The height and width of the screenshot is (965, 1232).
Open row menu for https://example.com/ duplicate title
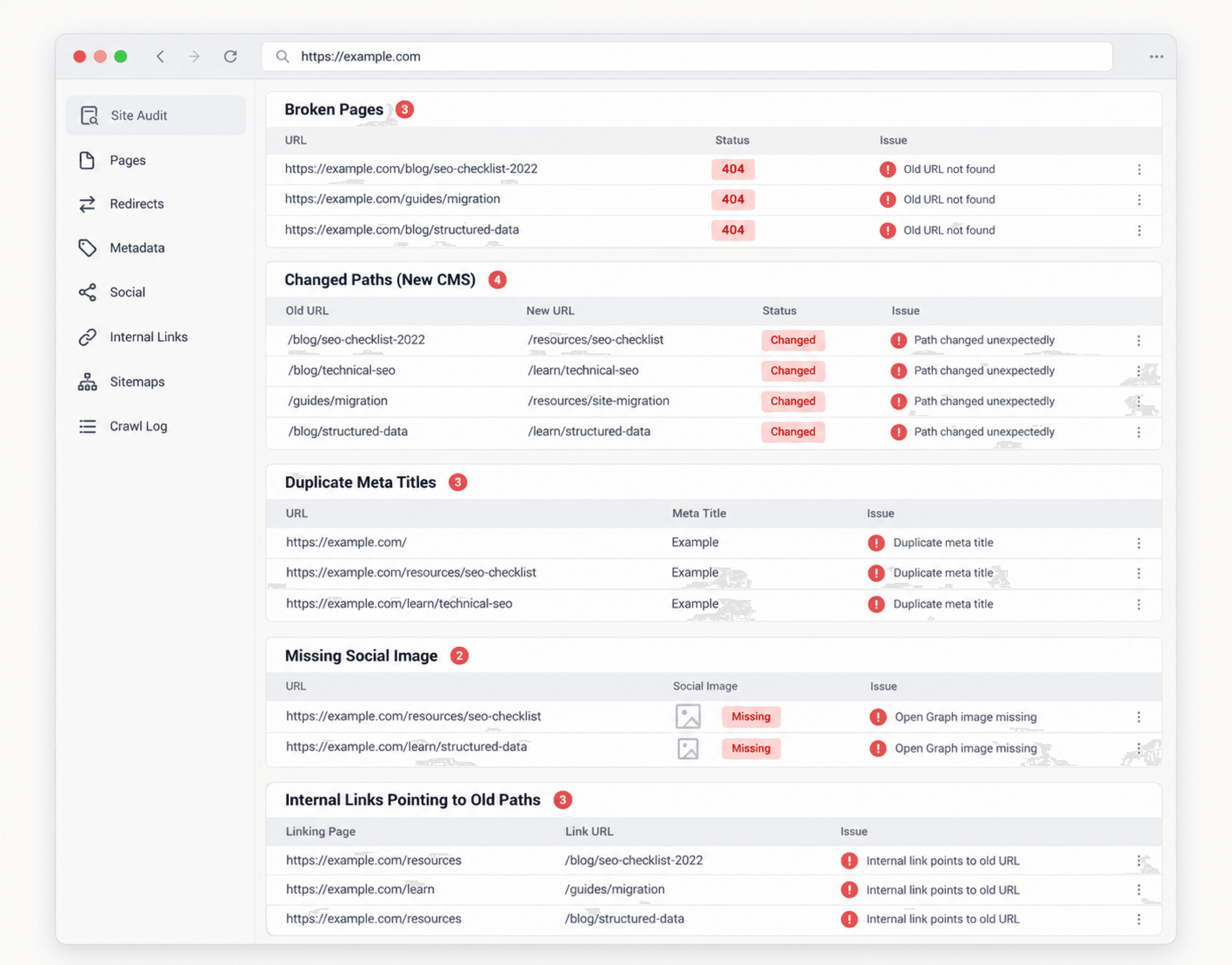pyautogui.click(x=1139, y=543)
